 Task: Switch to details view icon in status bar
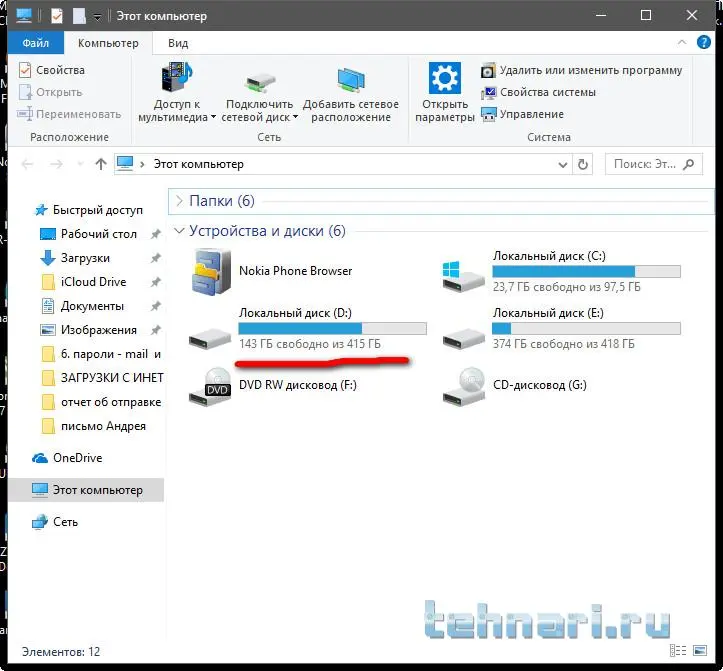(x=678, y=651)
